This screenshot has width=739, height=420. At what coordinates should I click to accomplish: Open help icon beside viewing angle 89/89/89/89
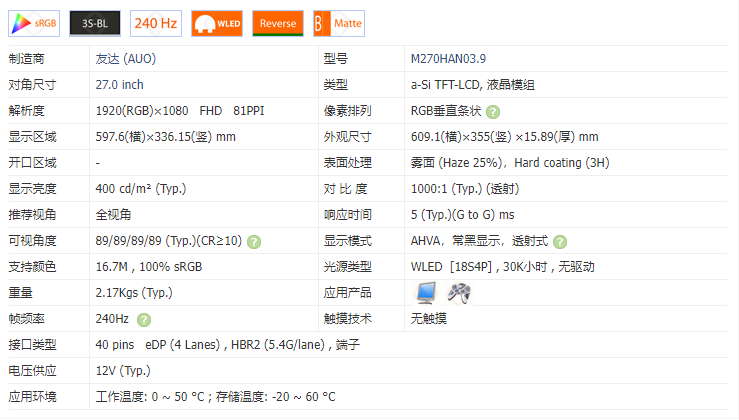254,242
